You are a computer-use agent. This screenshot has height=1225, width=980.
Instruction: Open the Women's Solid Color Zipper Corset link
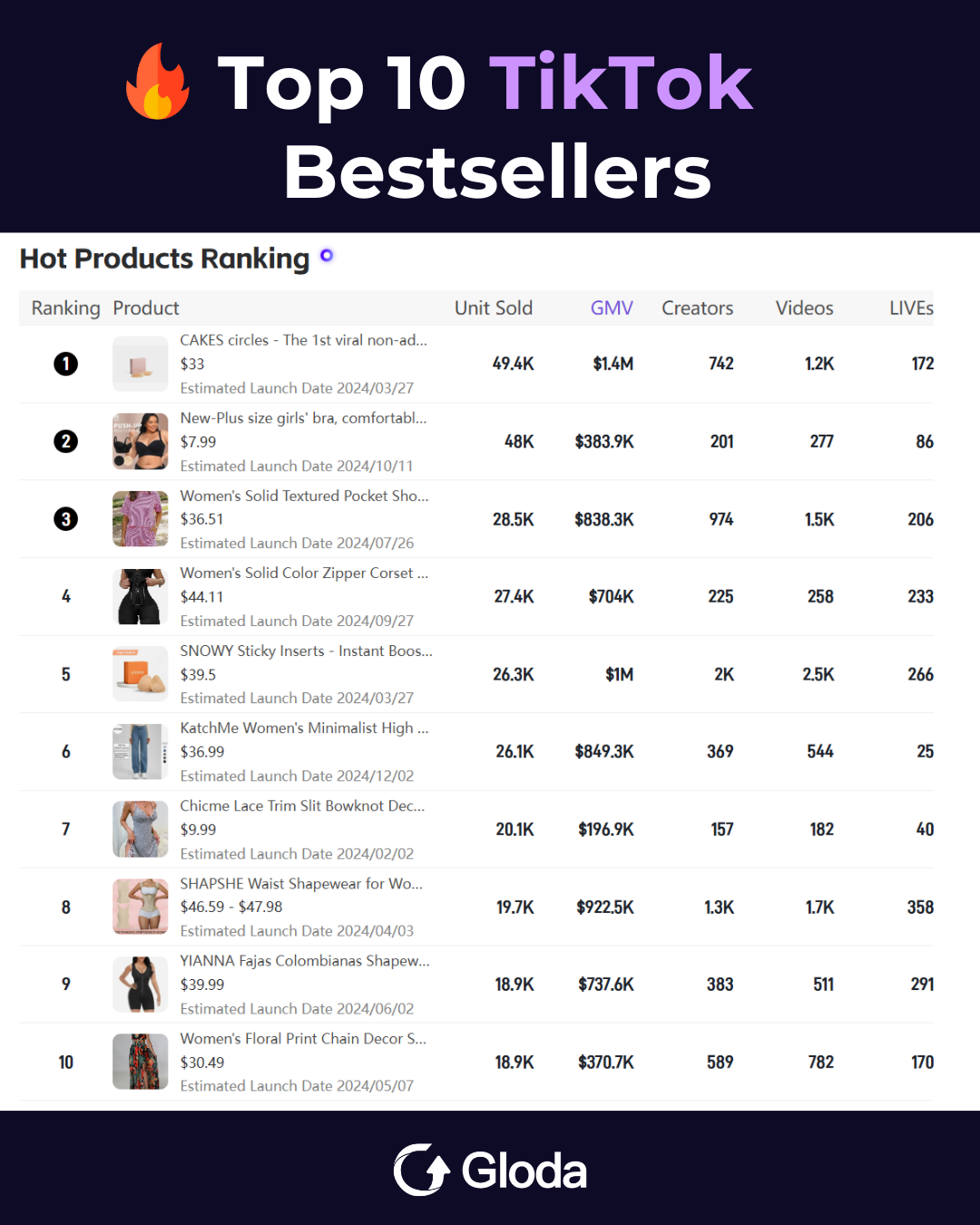(x=304, y=573)
